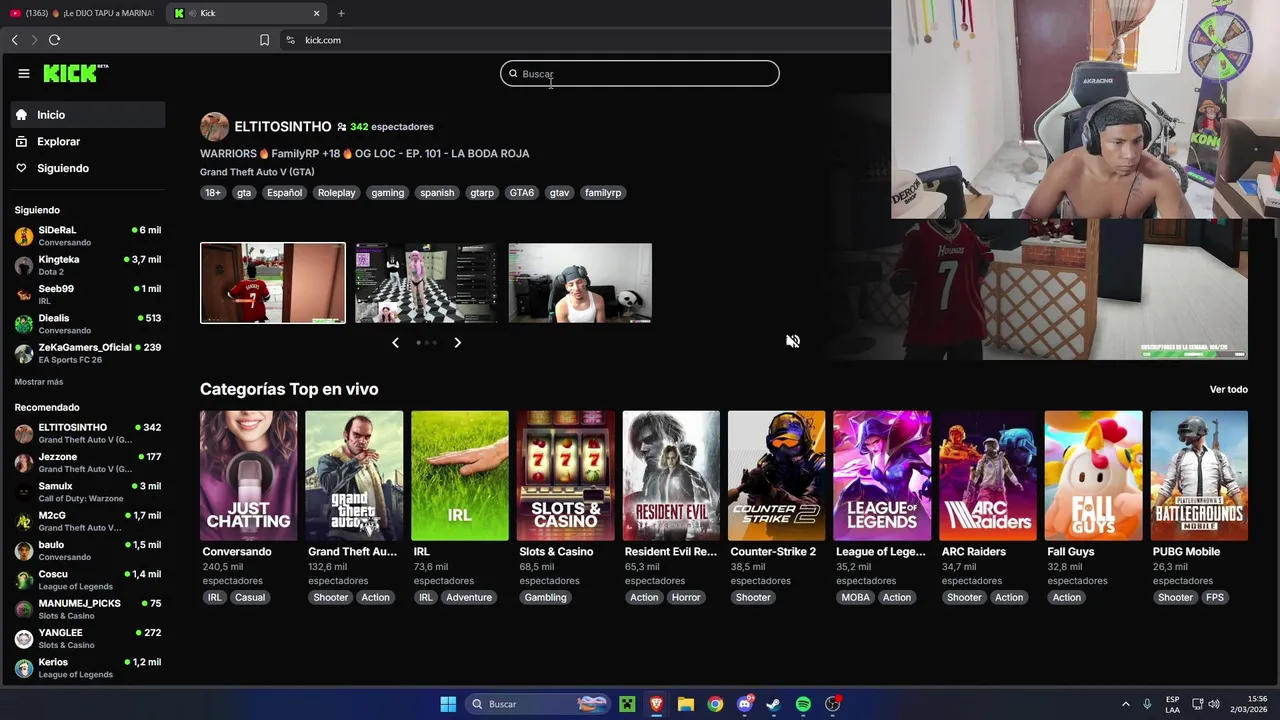Screen dimensions: 1280x720
Task: Open Slots & Casino category card
Action: (x=565, y=476)
